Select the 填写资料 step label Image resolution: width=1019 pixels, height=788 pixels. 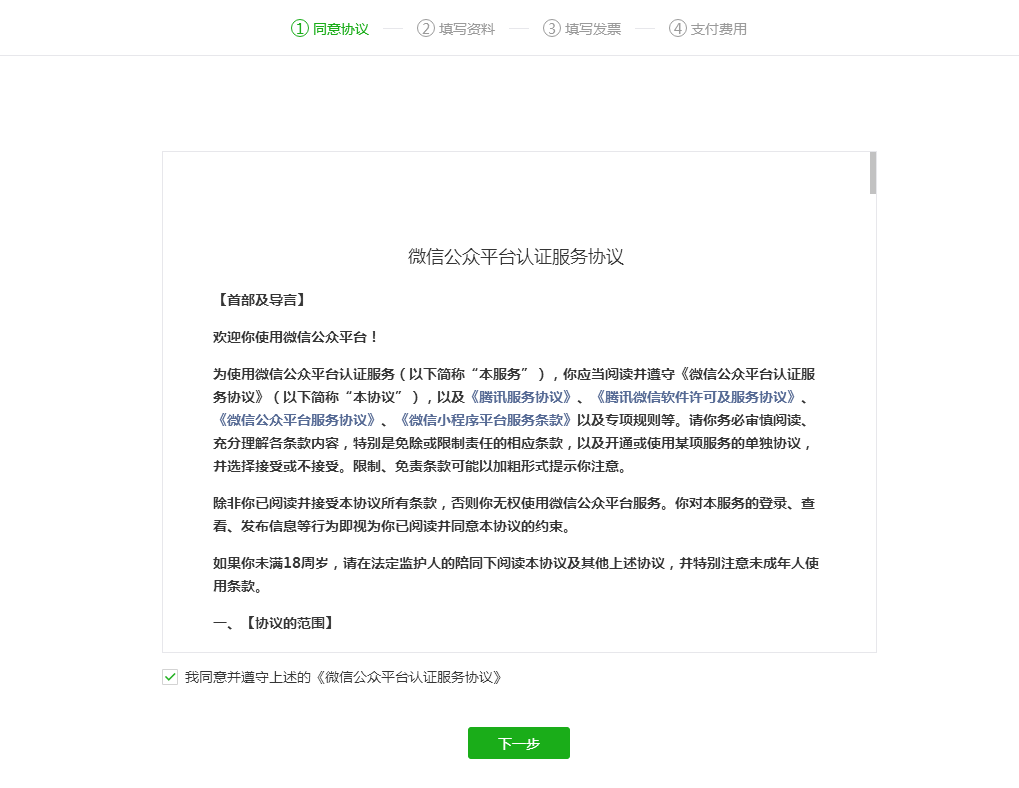tap(467, 29)
